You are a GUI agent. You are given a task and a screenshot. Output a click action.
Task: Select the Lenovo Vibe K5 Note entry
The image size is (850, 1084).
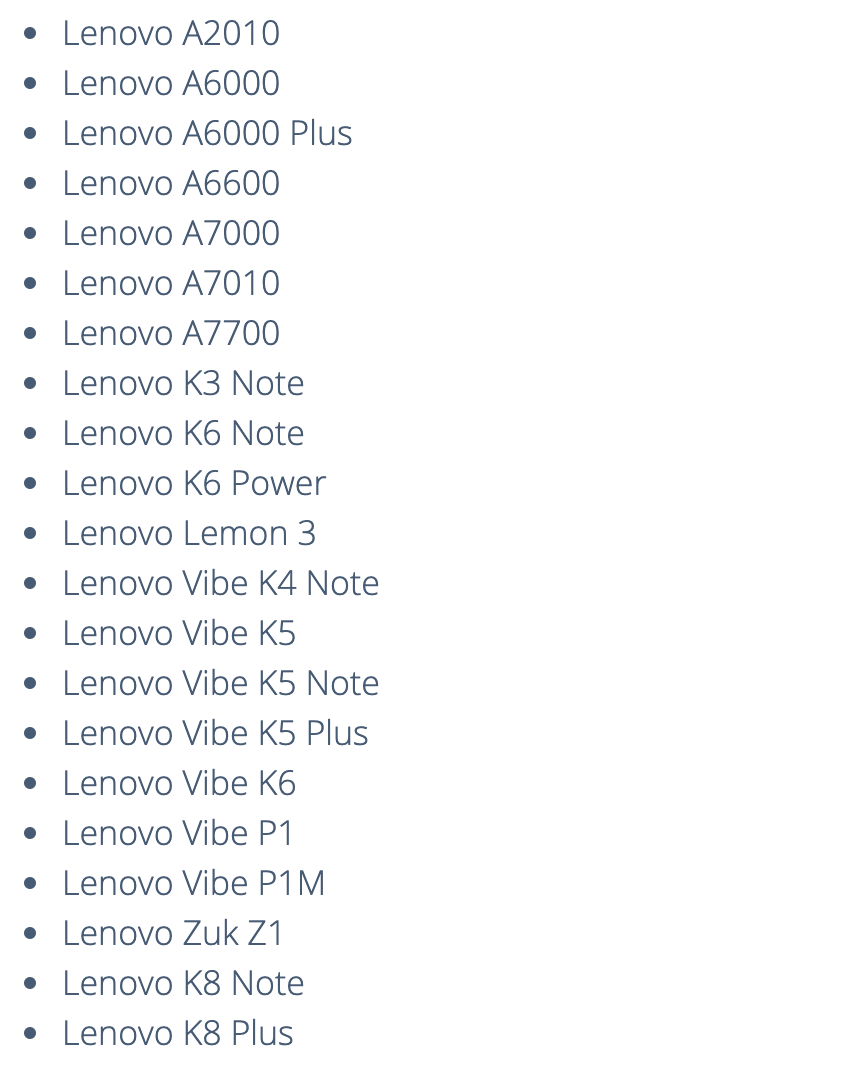(220, 683)
